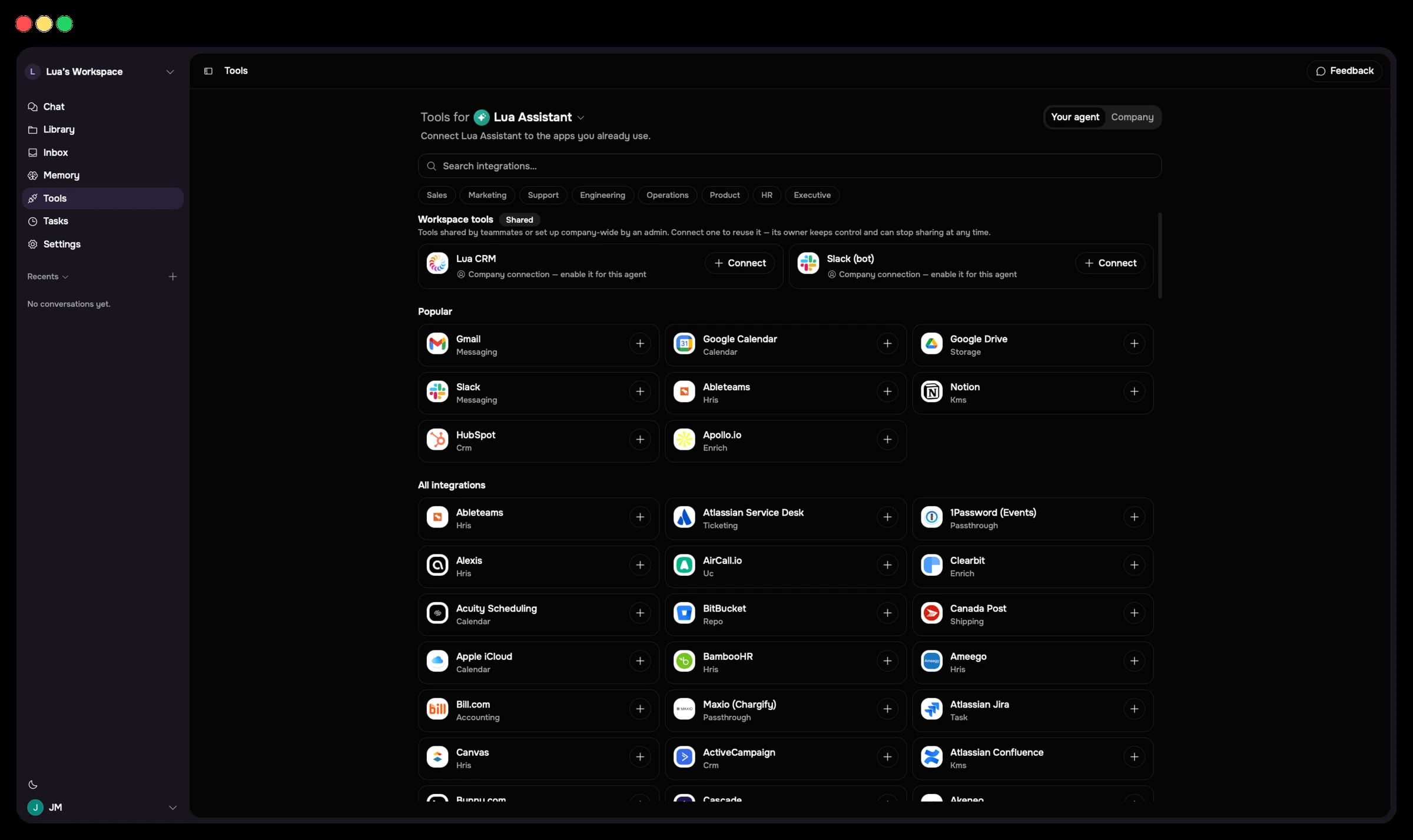Click the Canvas integration name
Image resolution: width=1413 pixels, height=840 pixels.
pos(472,753)
